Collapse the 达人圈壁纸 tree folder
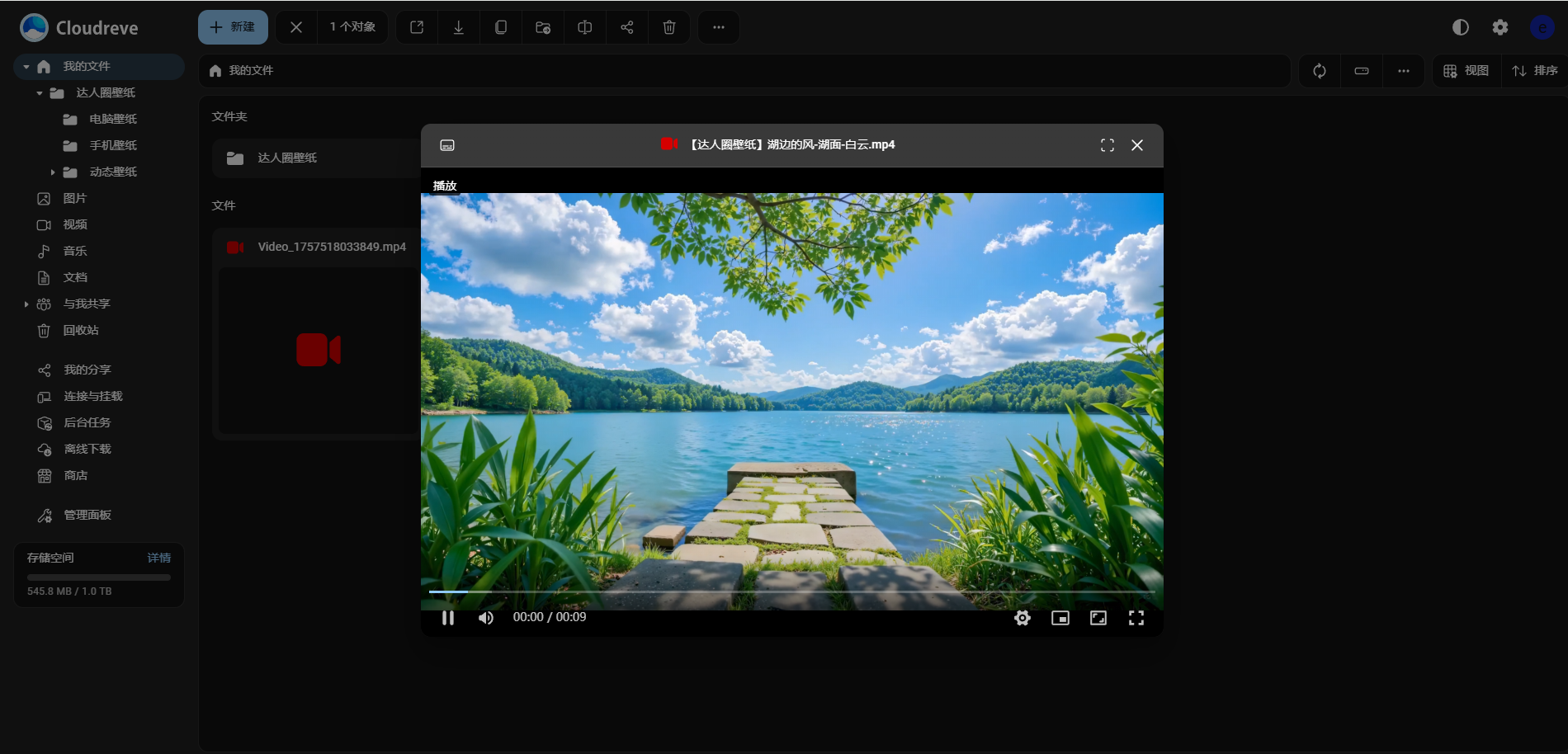 tap(40, 93)
